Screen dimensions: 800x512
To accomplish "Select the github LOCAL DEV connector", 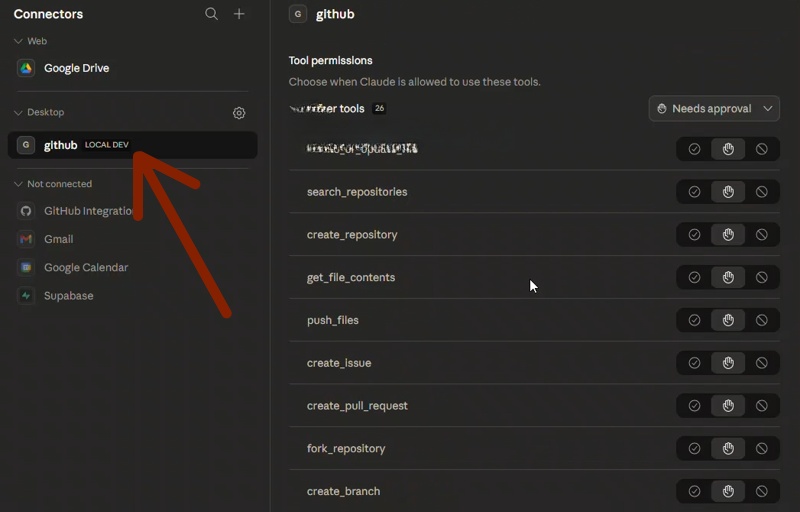I will (133, 145).
